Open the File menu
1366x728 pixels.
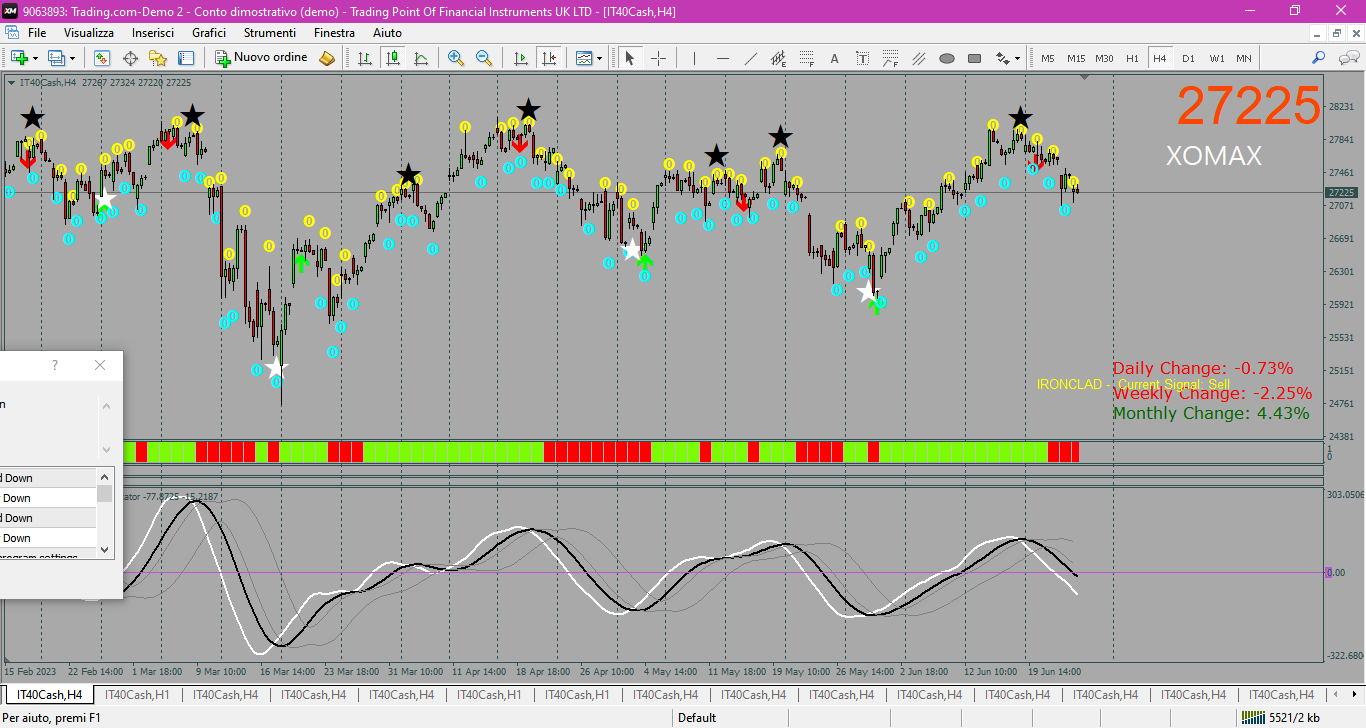[37, 33]
